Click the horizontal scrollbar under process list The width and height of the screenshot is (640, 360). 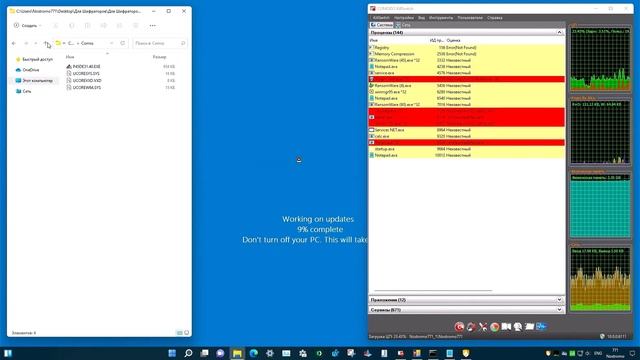pyautogui.click(x=433, y=291)
